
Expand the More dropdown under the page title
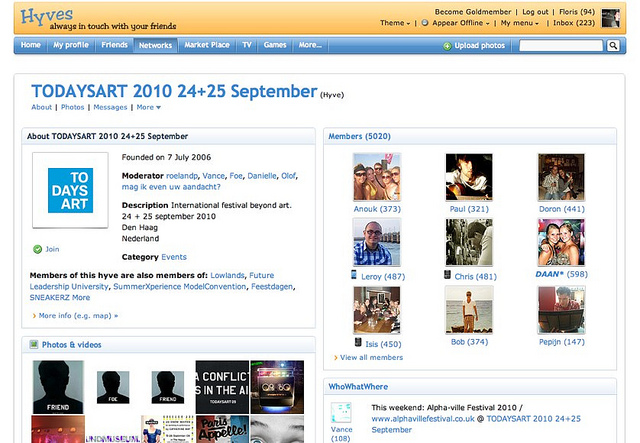coord(148,107)
